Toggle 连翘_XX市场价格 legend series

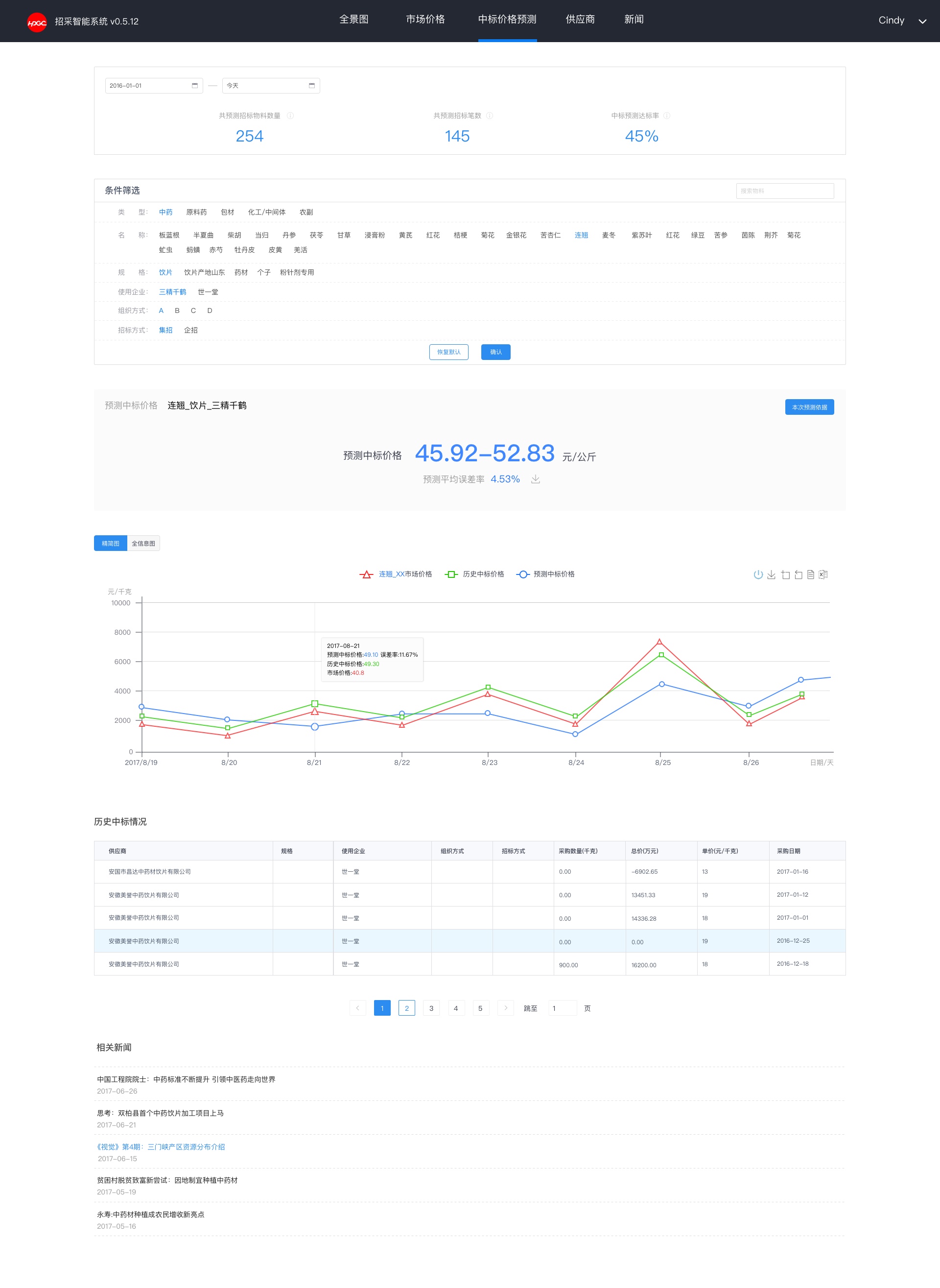396,574
